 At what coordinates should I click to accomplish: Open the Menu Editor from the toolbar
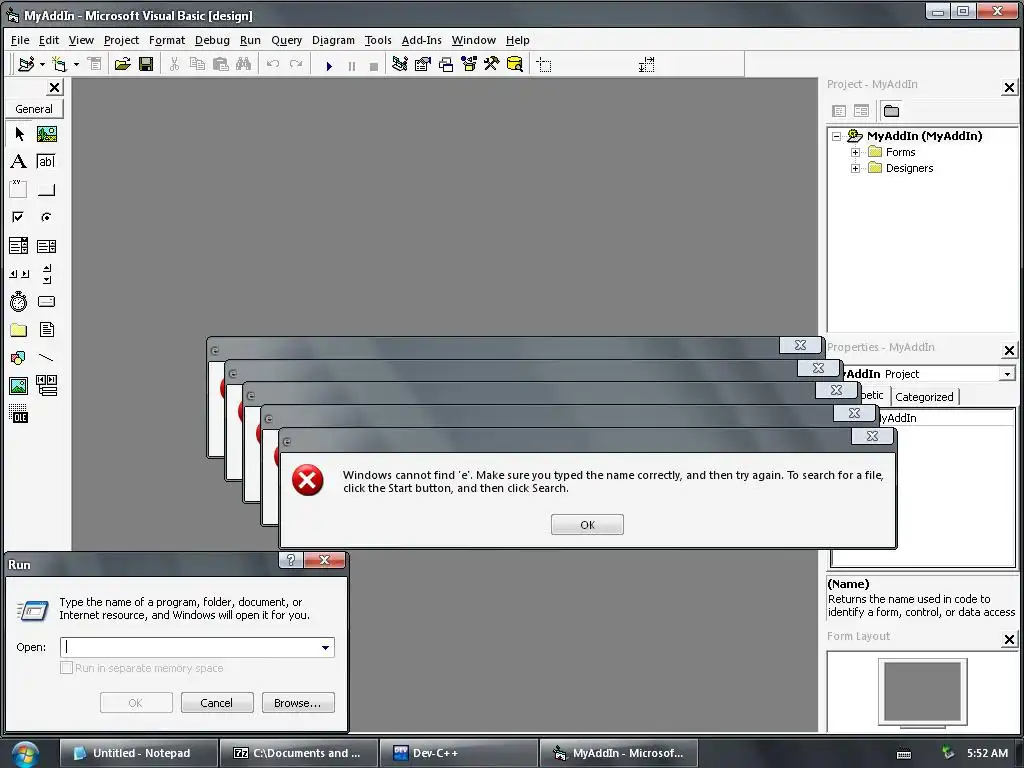(x=95, y=64)
